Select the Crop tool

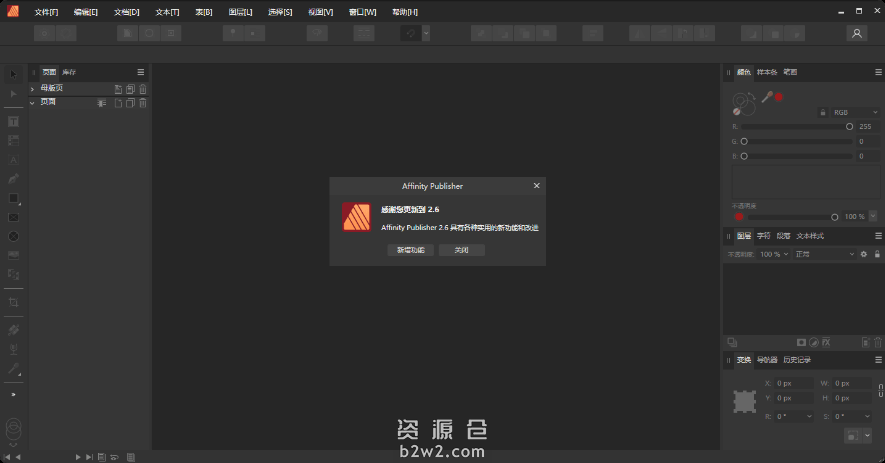[x=14, y=302]
